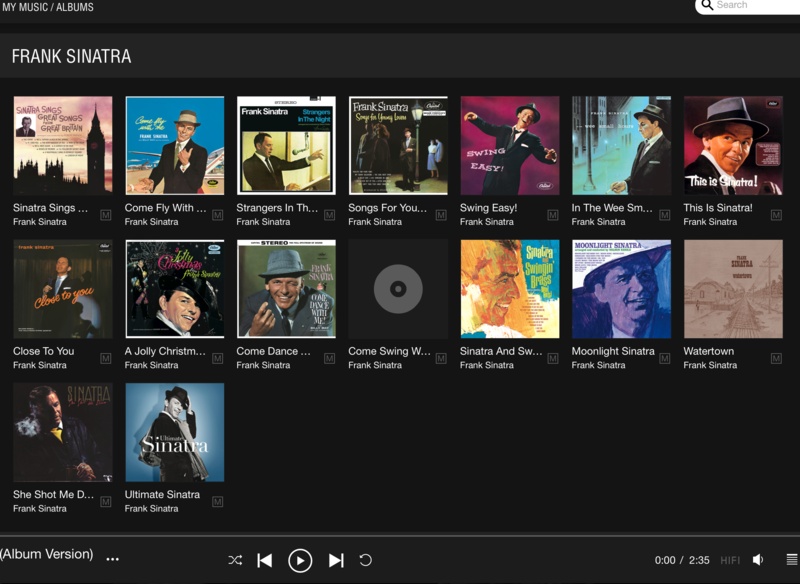Open Strangers In The Night cover art
The height and width of the screenshot is (584, 800).
286,145
